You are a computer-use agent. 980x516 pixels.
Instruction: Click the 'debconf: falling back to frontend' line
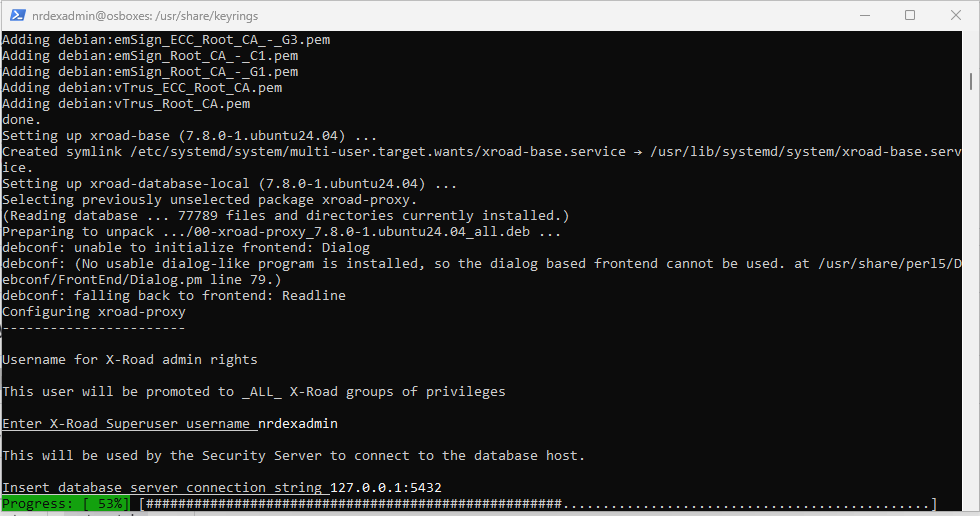pyautogui.click(x=174, y=295)
